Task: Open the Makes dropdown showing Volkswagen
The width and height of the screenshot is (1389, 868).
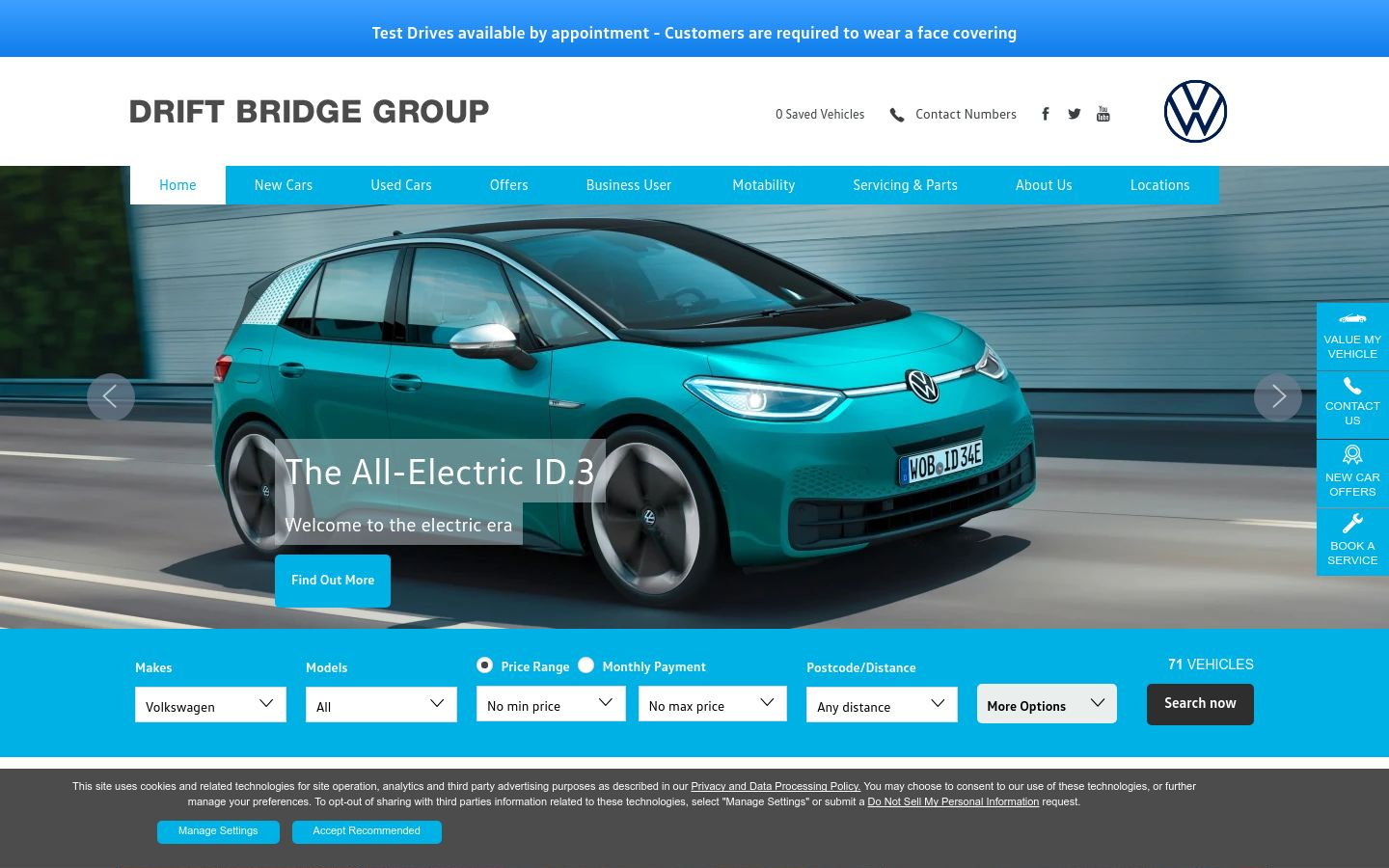Action: (210, 705)
